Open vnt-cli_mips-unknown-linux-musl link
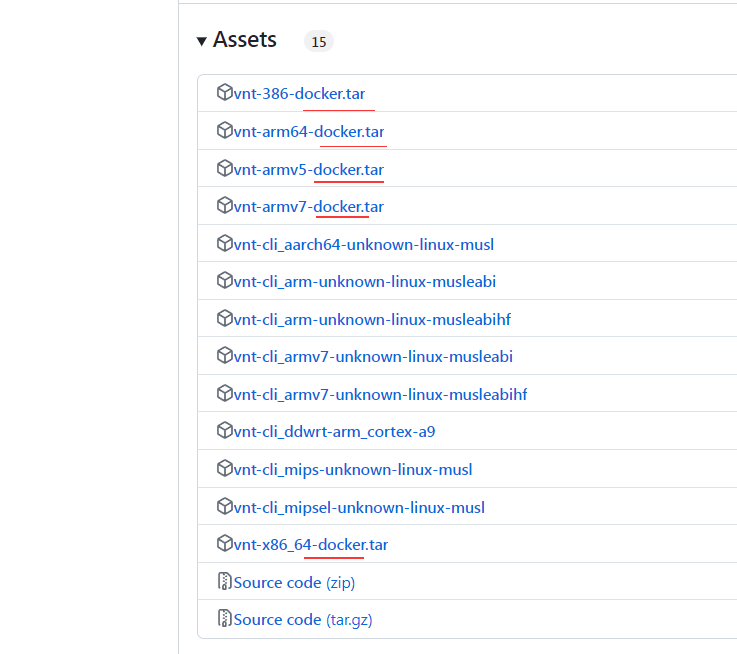Image resolution: width=737 pixels, height=654 pixels. [353, 470]
